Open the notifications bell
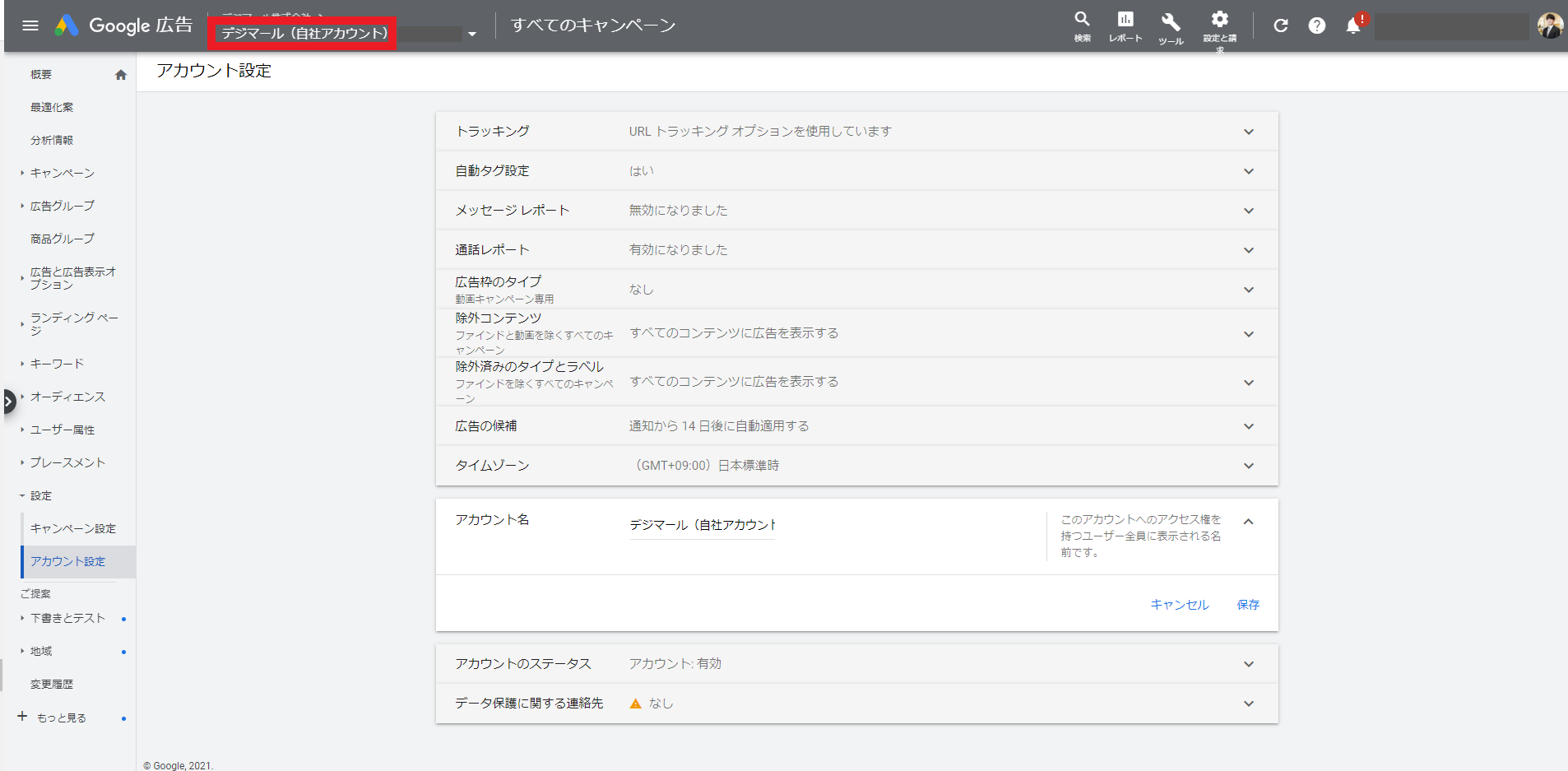 [x=1353, y=26]
